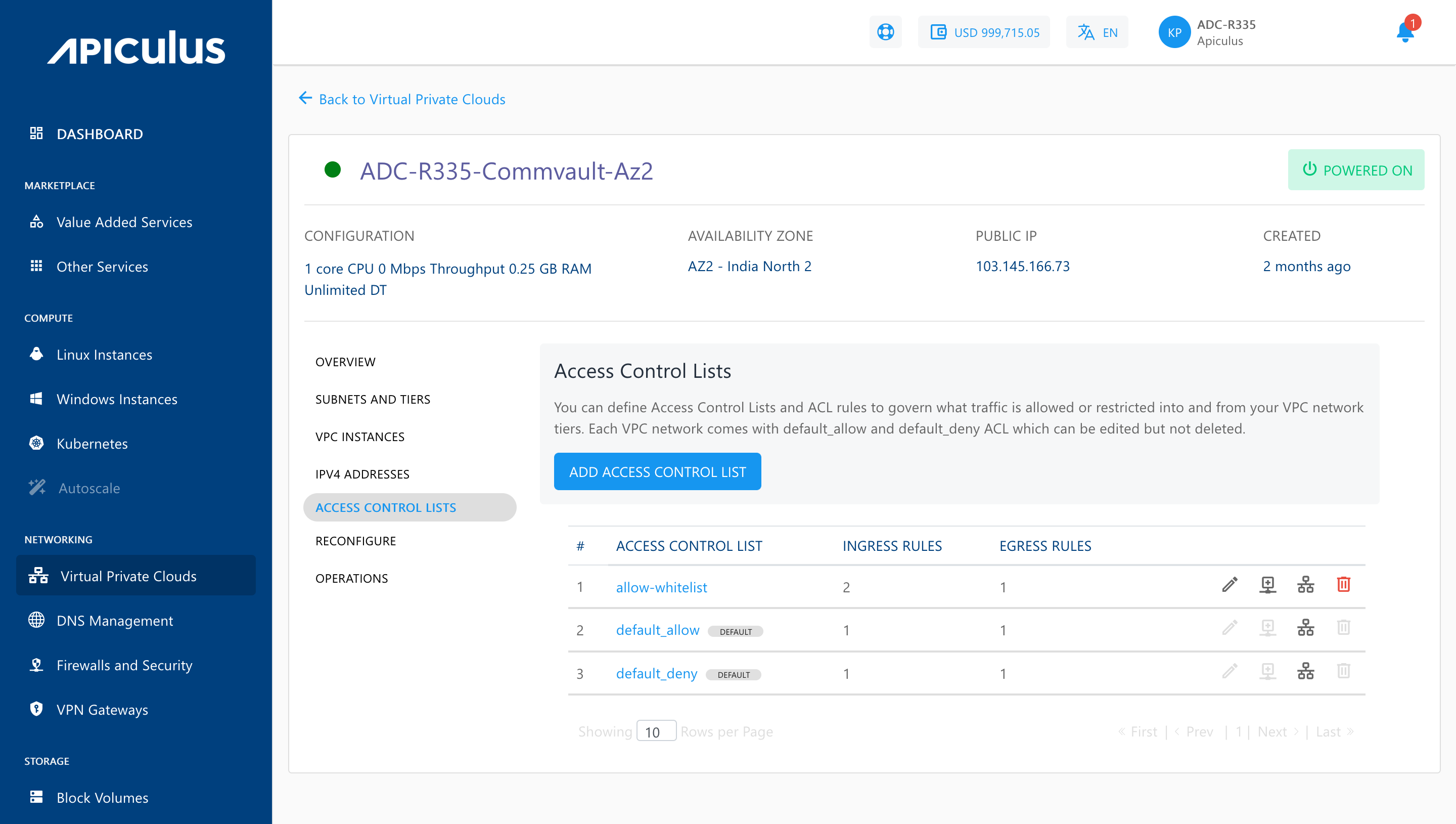Click the delete trash icon for allow-whitelist
This screenshot has height=824, width=1456.
[x=1343, y=585]
